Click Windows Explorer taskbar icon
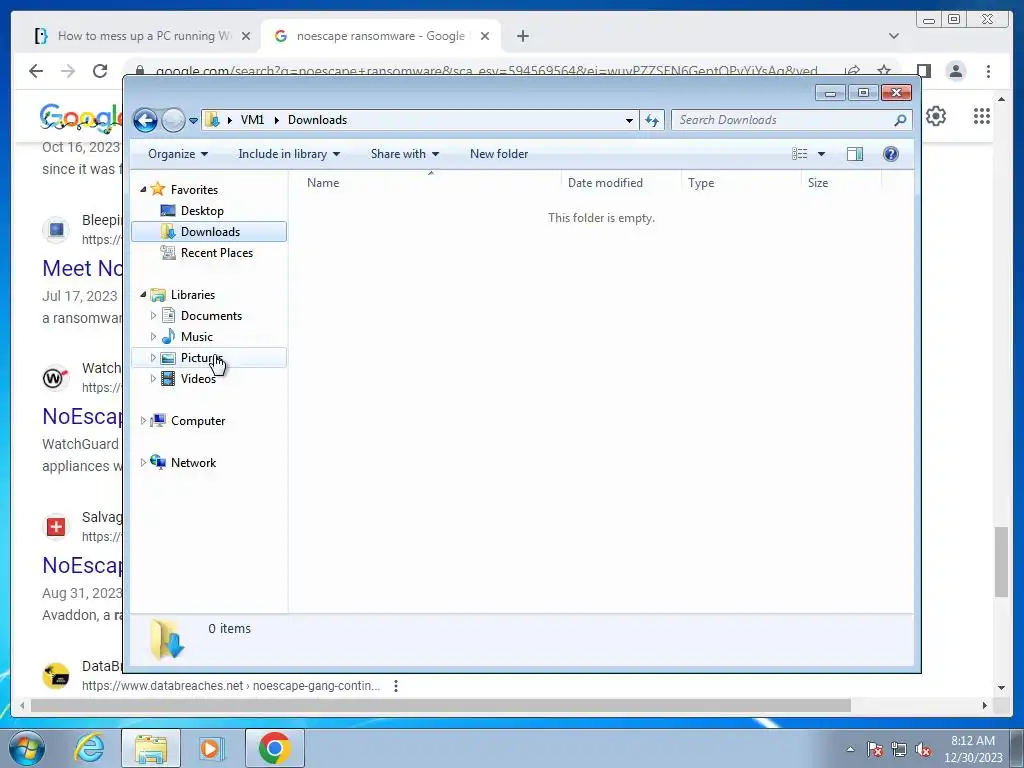1024x768 pixels. 151,748
